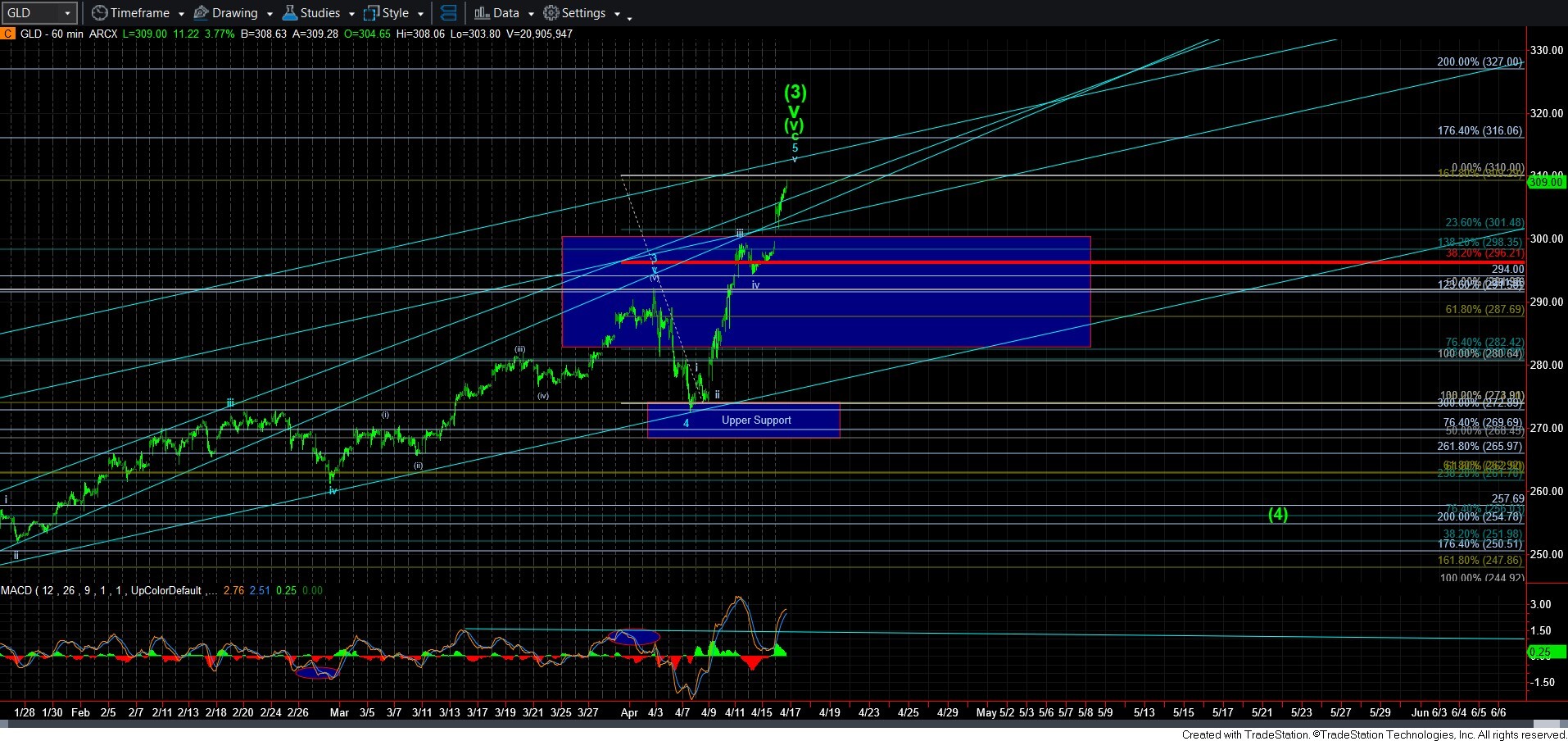
Task: Click the 270.00 price axis label
Action: pyautogui.click(x=1547, y=428)
